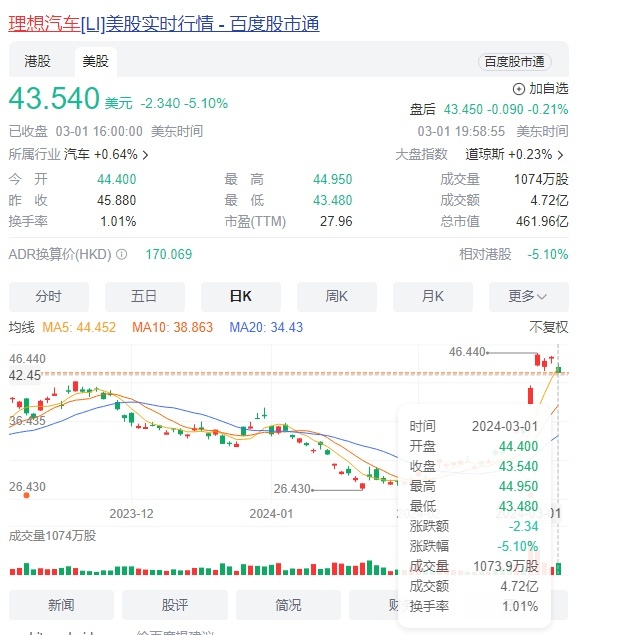Click the 加自选 plus circle icon
The width and height of the screenshot is (632, 635).
tap(519, 89)
